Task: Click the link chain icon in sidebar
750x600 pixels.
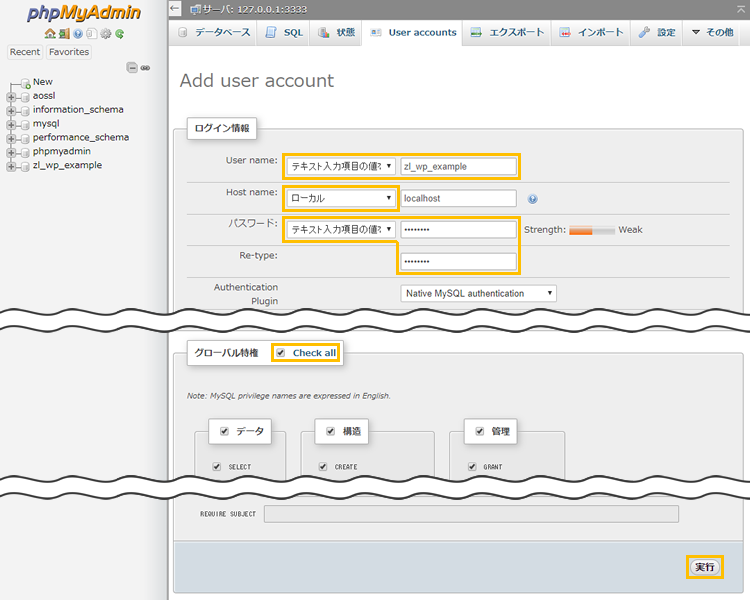Action: pyautogui.click(x=145, y=67)
